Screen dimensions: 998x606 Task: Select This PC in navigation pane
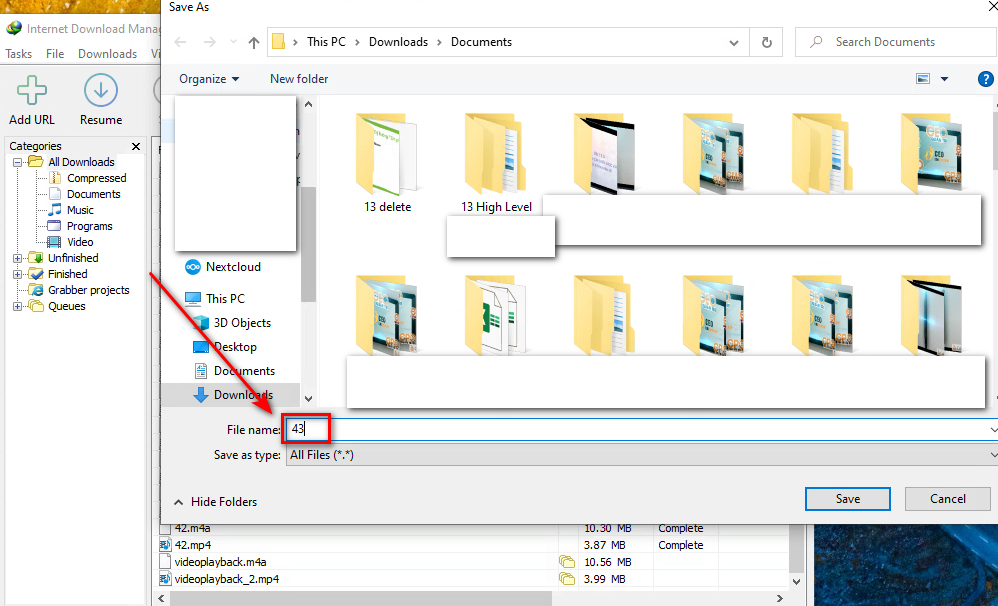click(x=225, y=299)
